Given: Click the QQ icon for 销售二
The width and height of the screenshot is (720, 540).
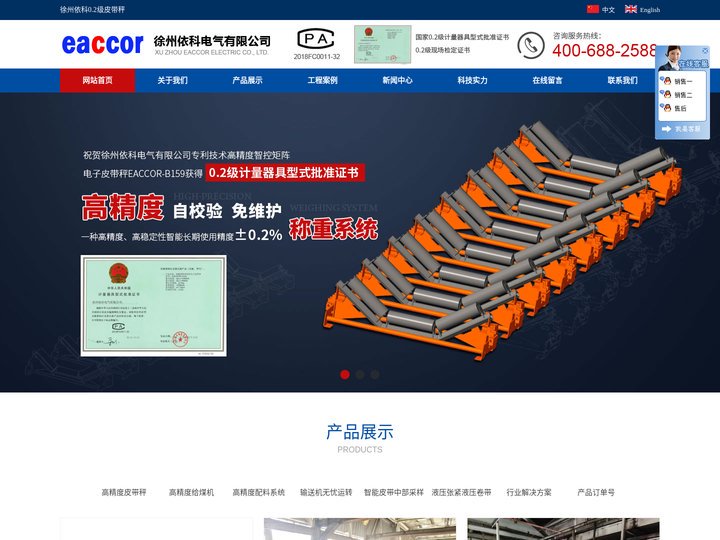Looking at the screenshot, I should (667, 95).
